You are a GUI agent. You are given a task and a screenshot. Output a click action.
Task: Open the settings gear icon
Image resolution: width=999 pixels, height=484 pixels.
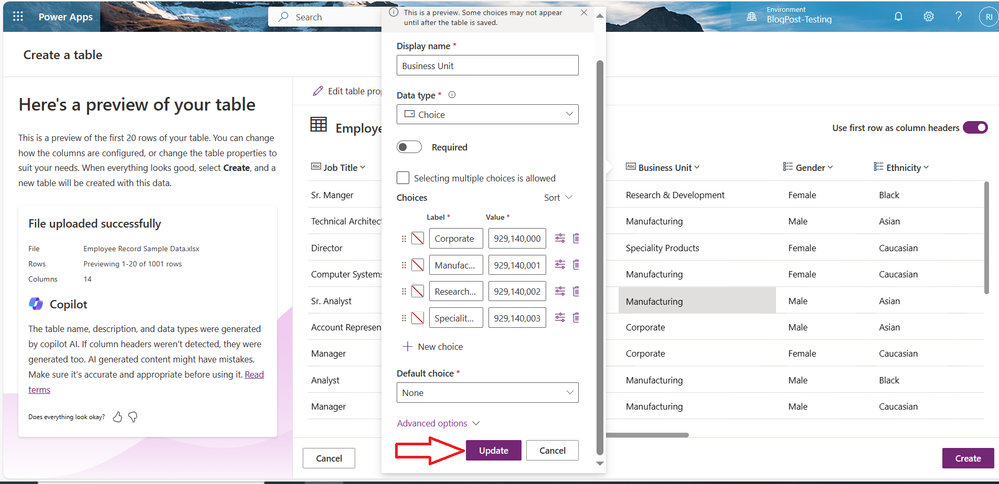click(928, 17)
